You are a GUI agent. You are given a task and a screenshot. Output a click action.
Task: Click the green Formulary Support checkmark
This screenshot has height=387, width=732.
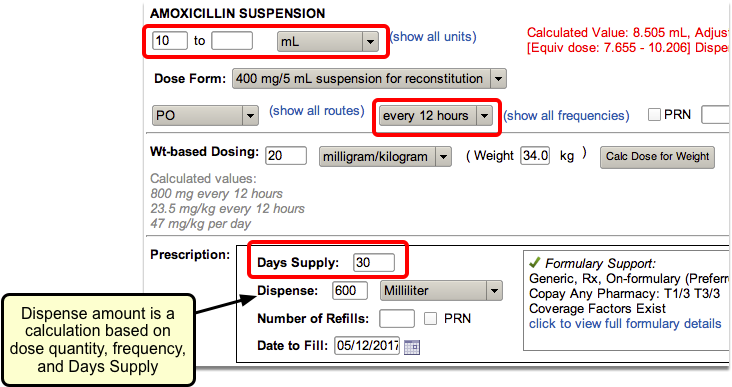pos(535,262)
